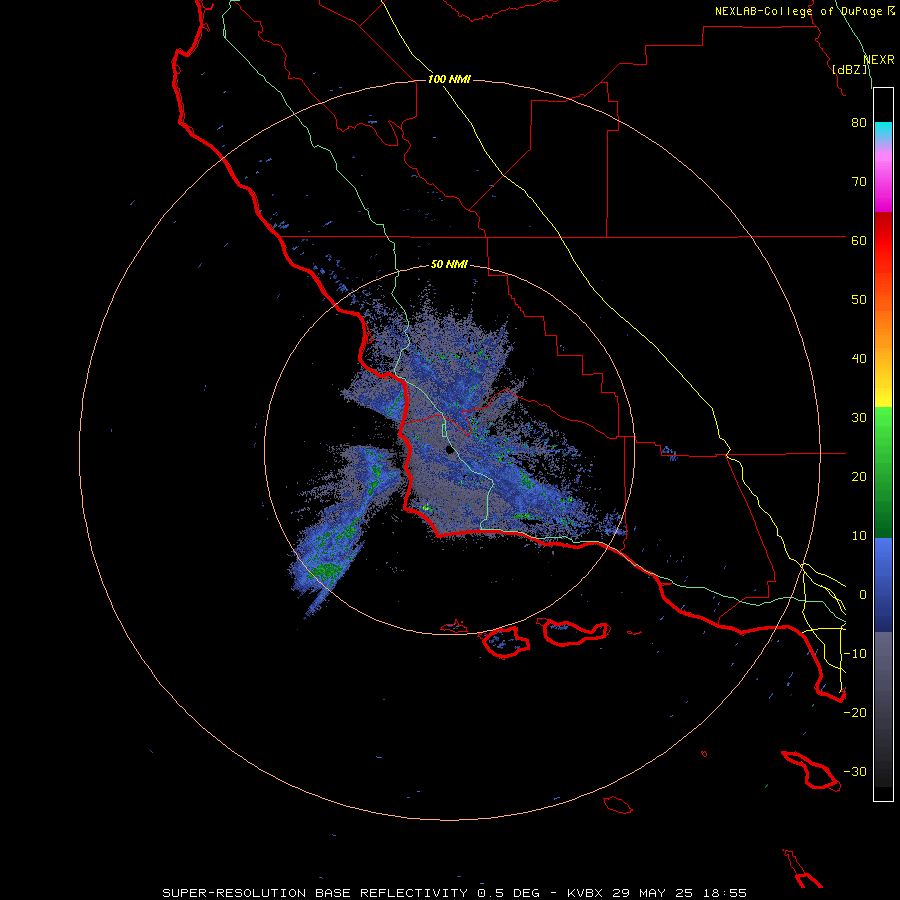Select the 30 value on dBZ scale
The image size is (900, 900).
[859, 418]
